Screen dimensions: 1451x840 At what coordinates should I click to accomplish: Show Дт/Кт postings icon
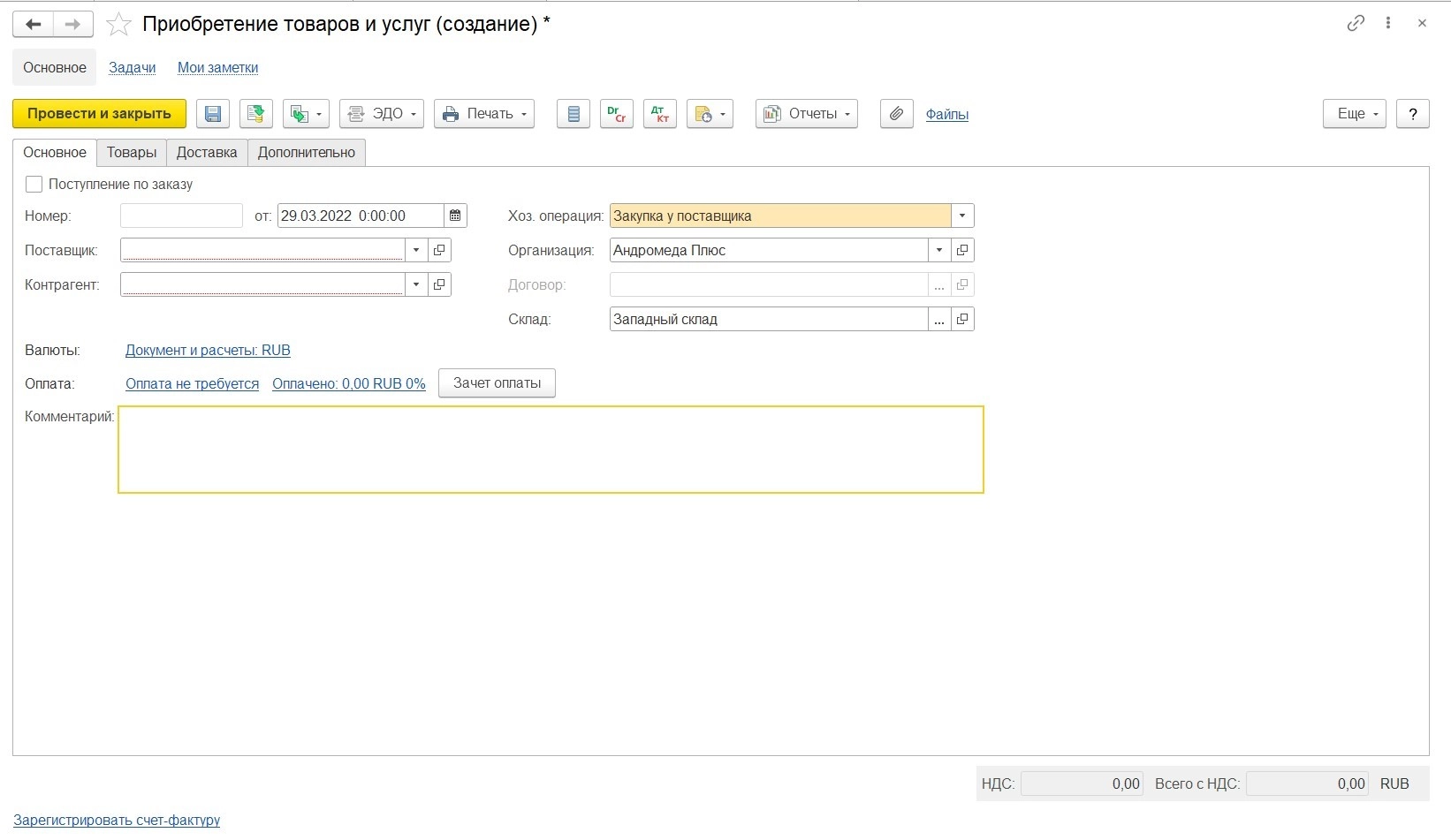660,114
